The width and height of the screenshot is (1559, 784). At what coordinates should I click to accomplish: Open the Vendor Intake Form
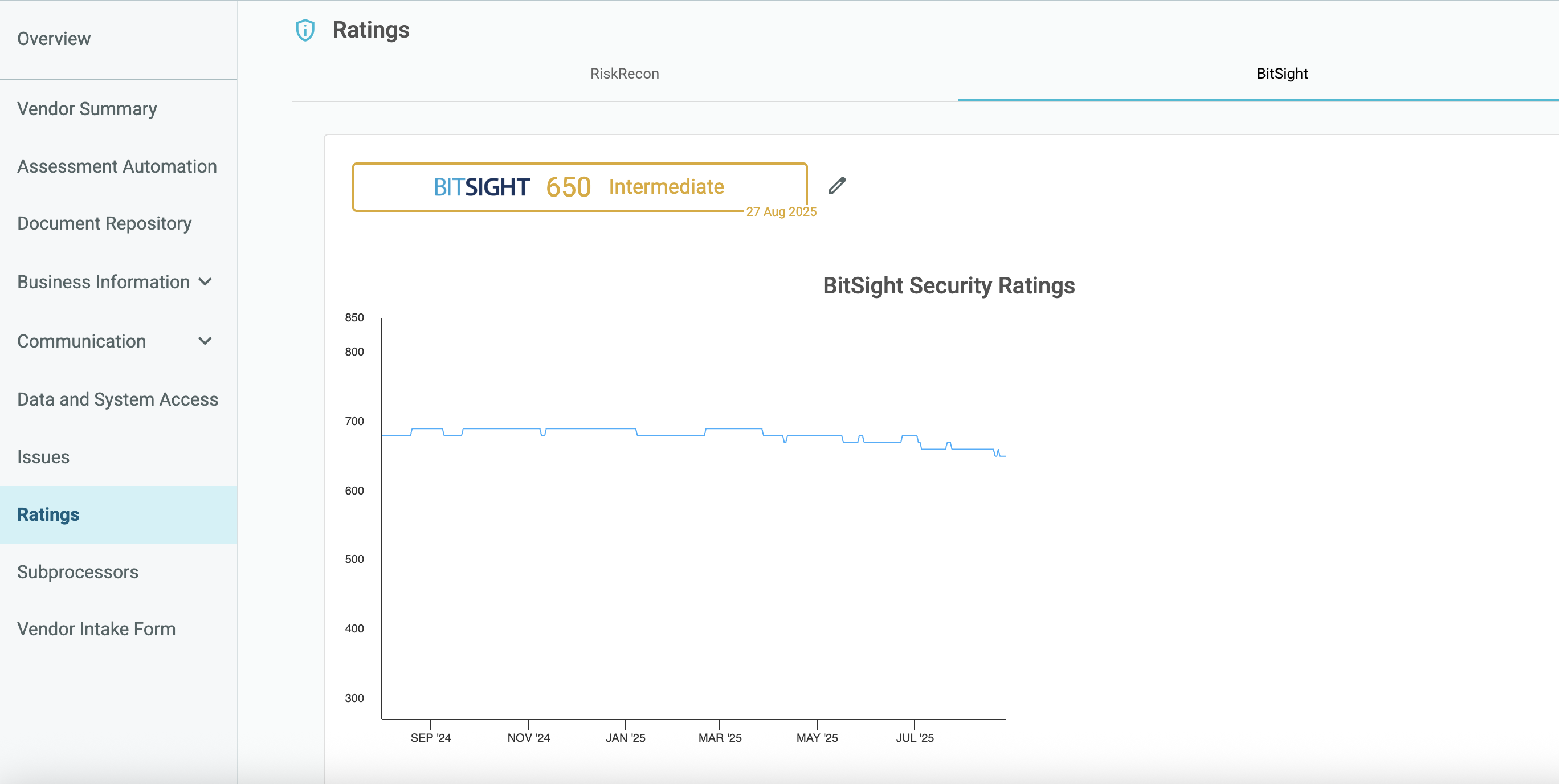tap(96, 629)
